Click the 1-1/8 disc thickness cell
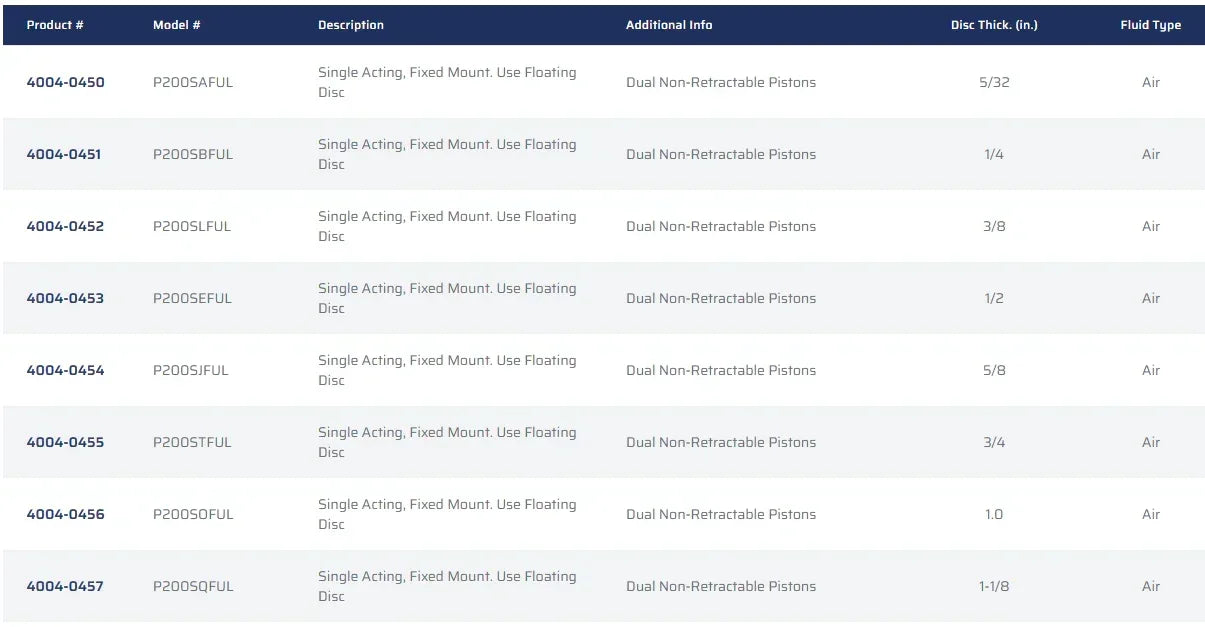1205x627 pixels. click(994, 586)
